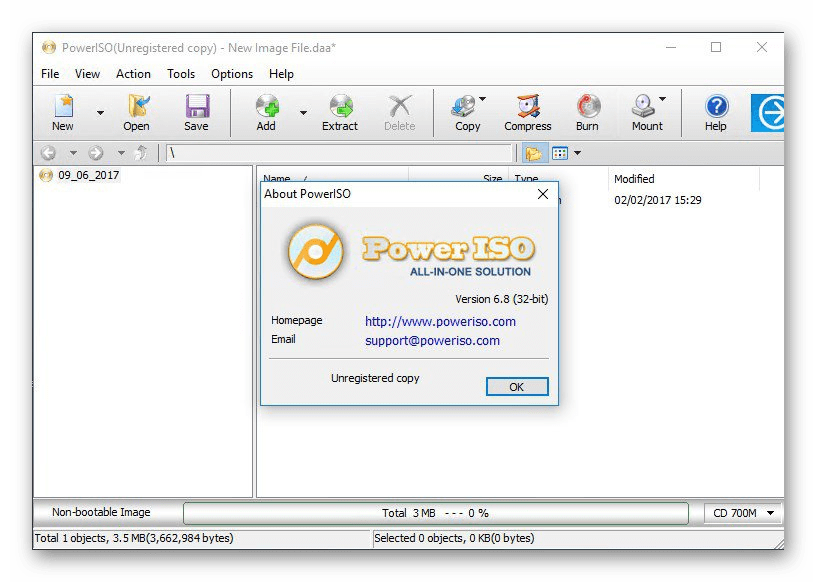This screenshot has height=582, width=816.
Task: Click the Save floppy disk icon
Action: [x=197, y=106]
